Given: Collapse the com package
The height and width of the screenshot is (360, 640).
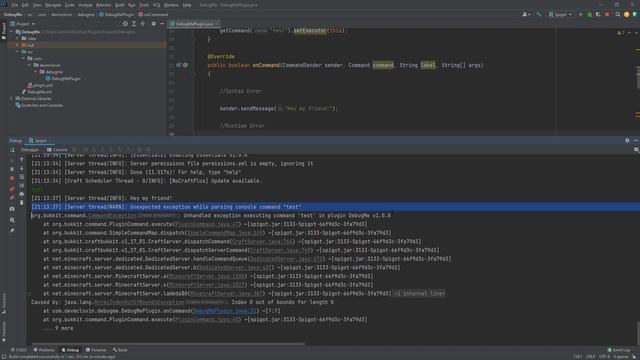Looking at the screenshot, I should pos(23,58).
